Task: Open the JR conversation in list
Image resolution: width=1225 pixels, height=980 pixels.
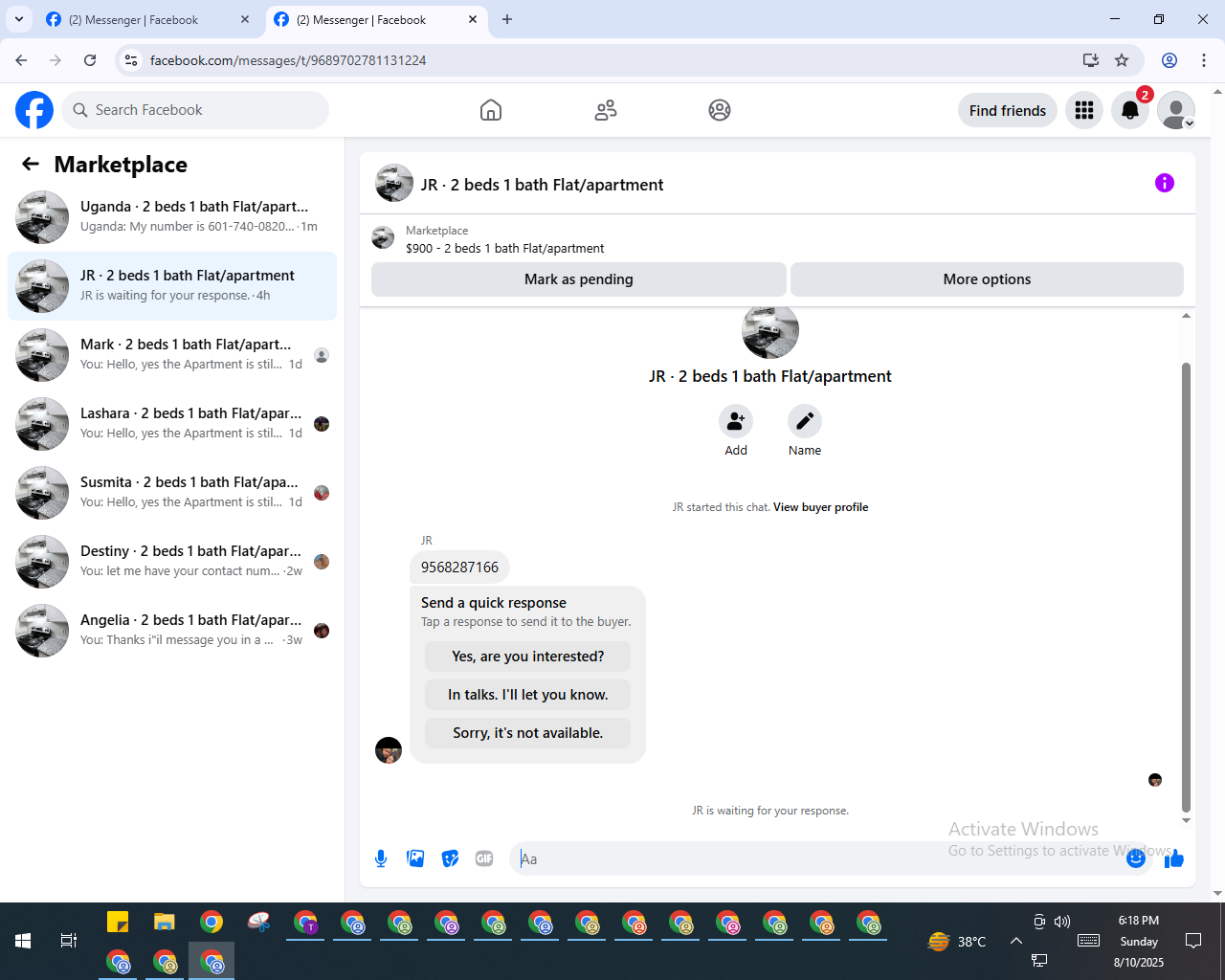Action: click(x=172, y=286)
